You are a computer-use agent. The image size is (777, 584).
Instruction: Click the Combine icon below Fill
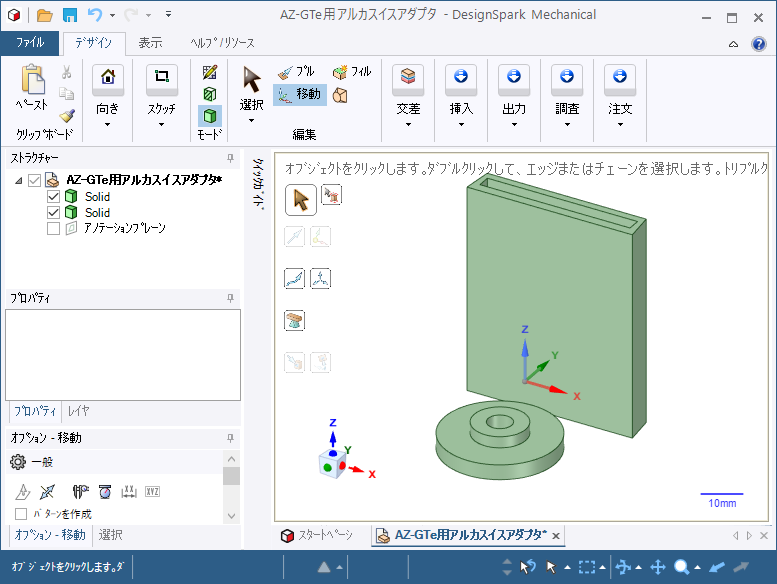(x=340, y=95)
